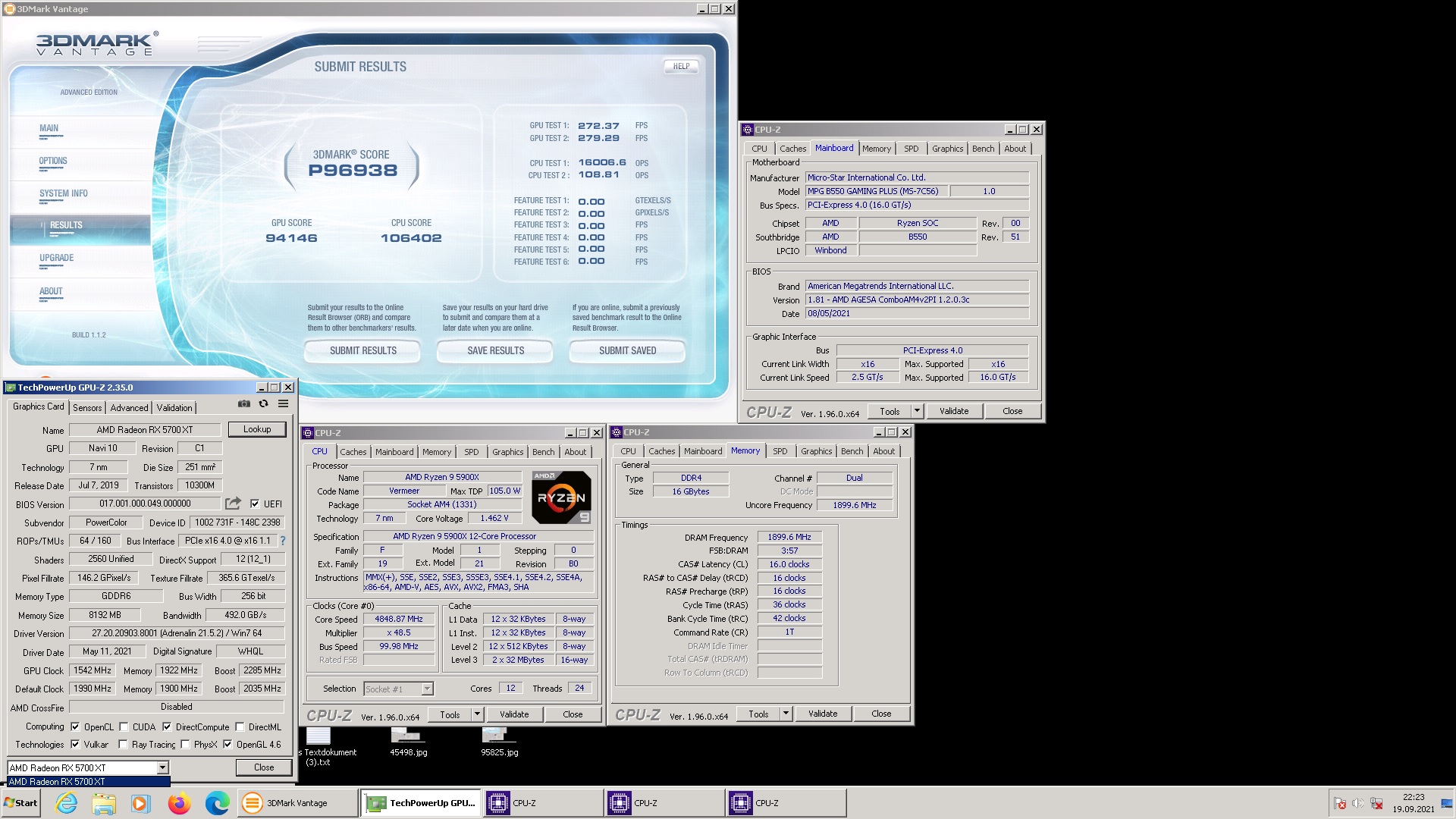Click Lookup button in GPU-Z
This screenshot has height=819, width=1456.
(257, 429)
